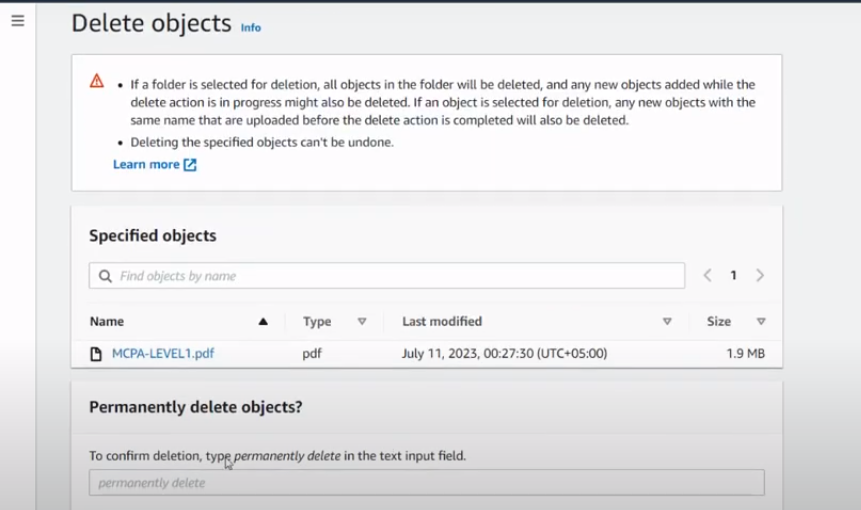Open the Learn more link
The height and width of the screenshot is (510, 861).
(x=146, y=165)
